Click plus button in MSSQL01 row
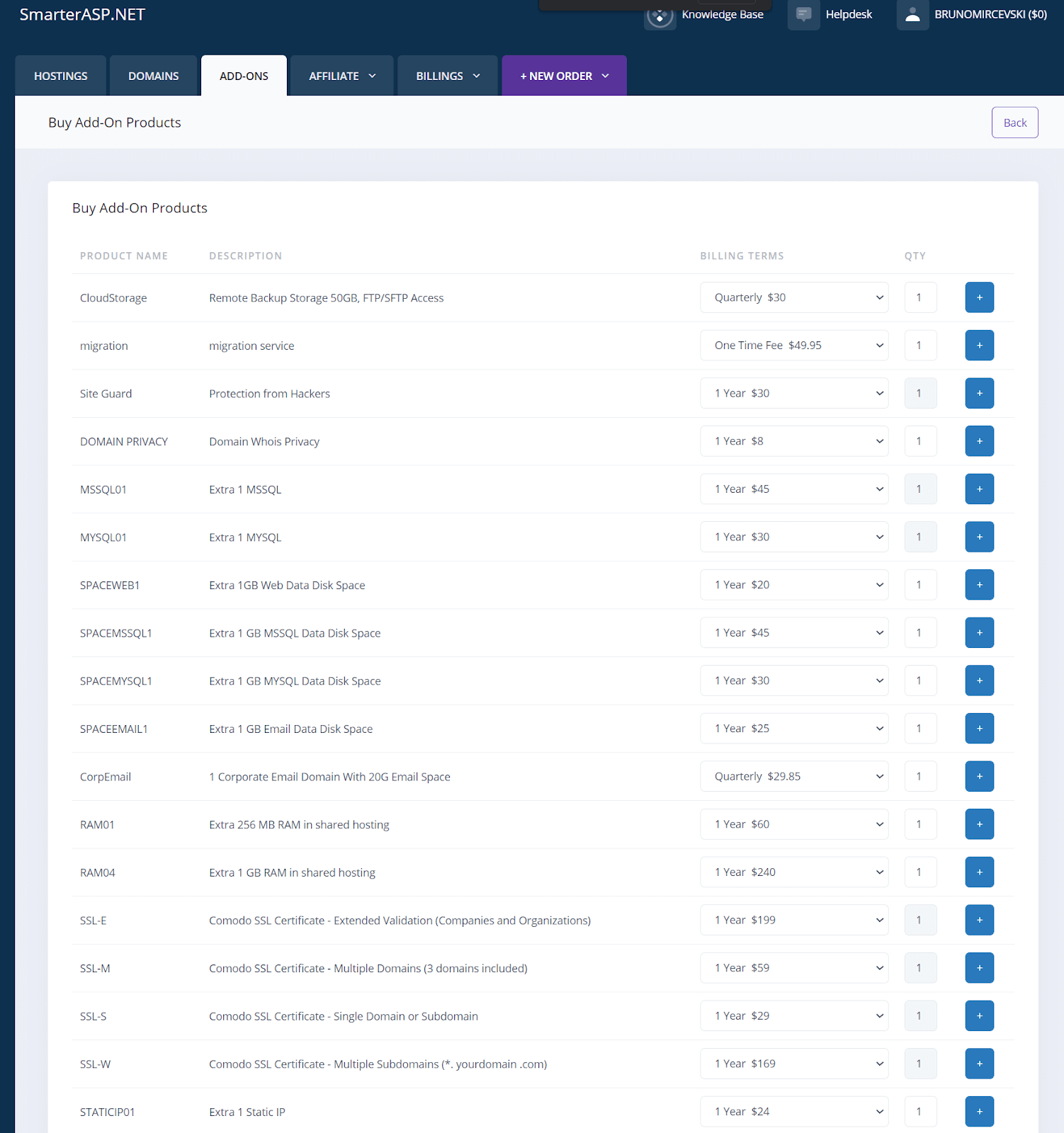 (x=979, y=489)
